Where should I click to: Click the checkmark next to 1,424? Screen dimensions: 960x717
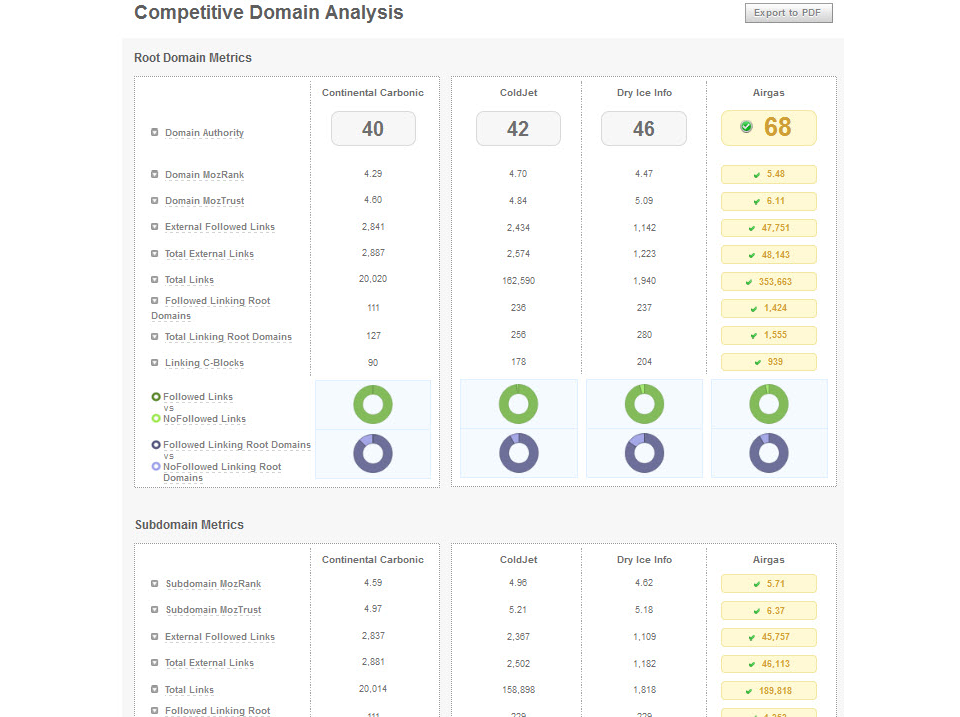[x=754, y=309]
